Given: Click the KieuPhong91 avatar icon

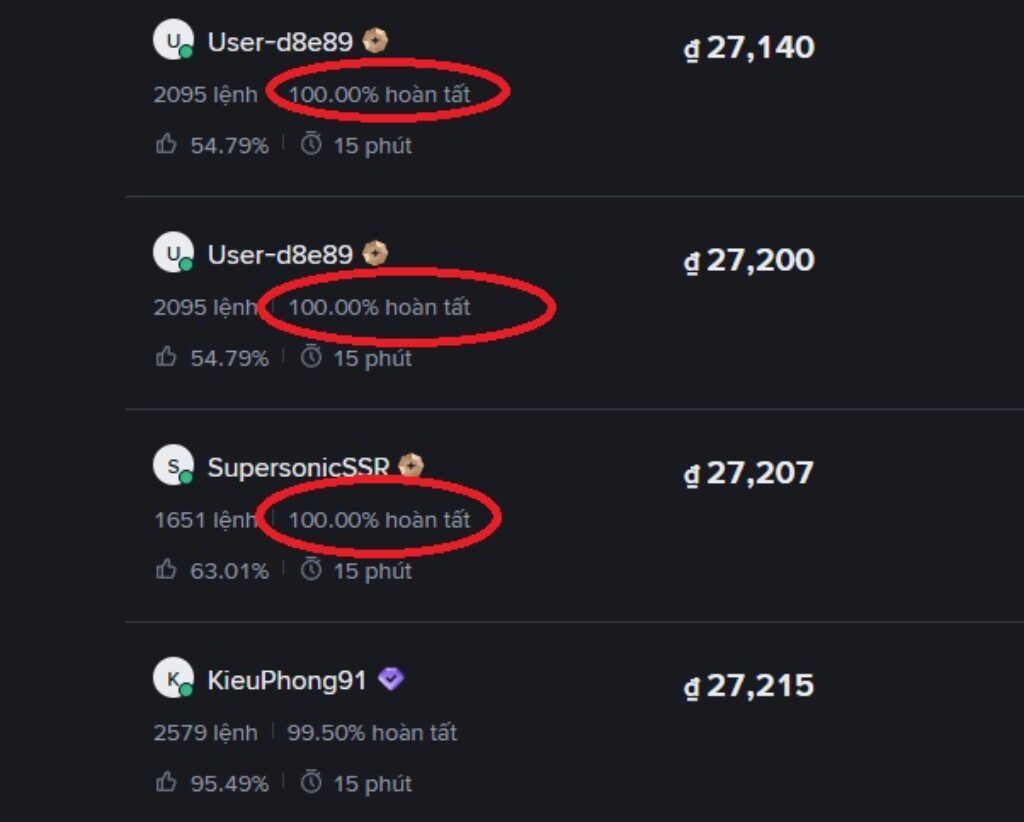Looking at the screenshot, I should [x=172, y=679].
